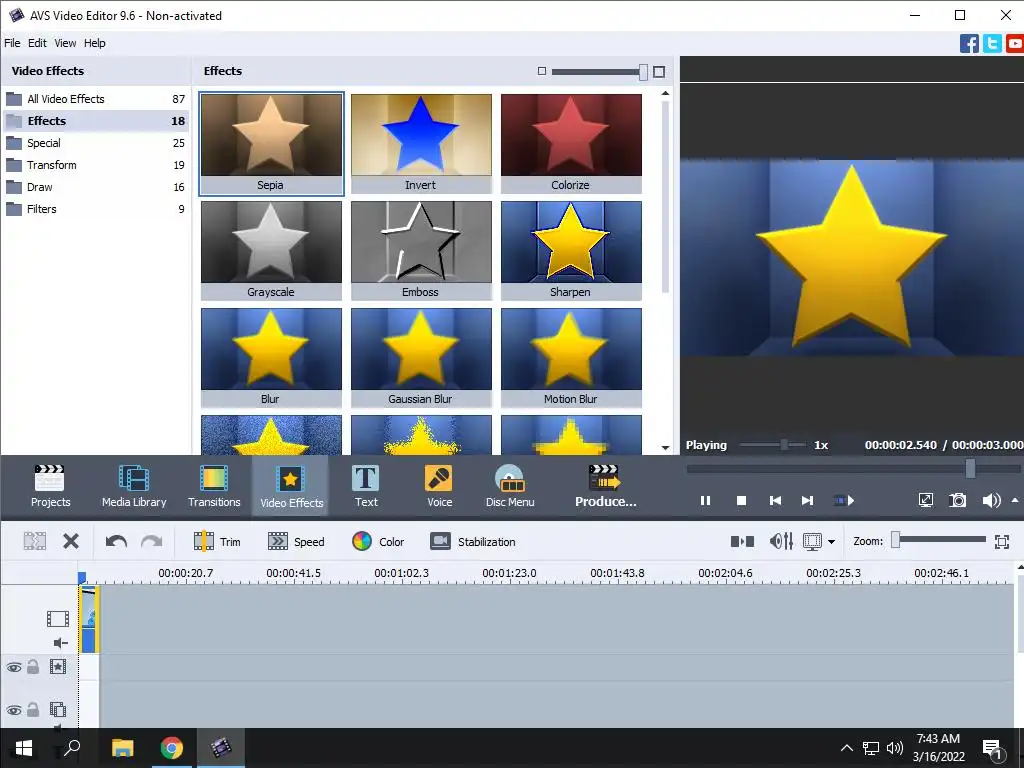Click the zoom to fit timeline icon
The image size is (1024, 768).
(1002, 541)
